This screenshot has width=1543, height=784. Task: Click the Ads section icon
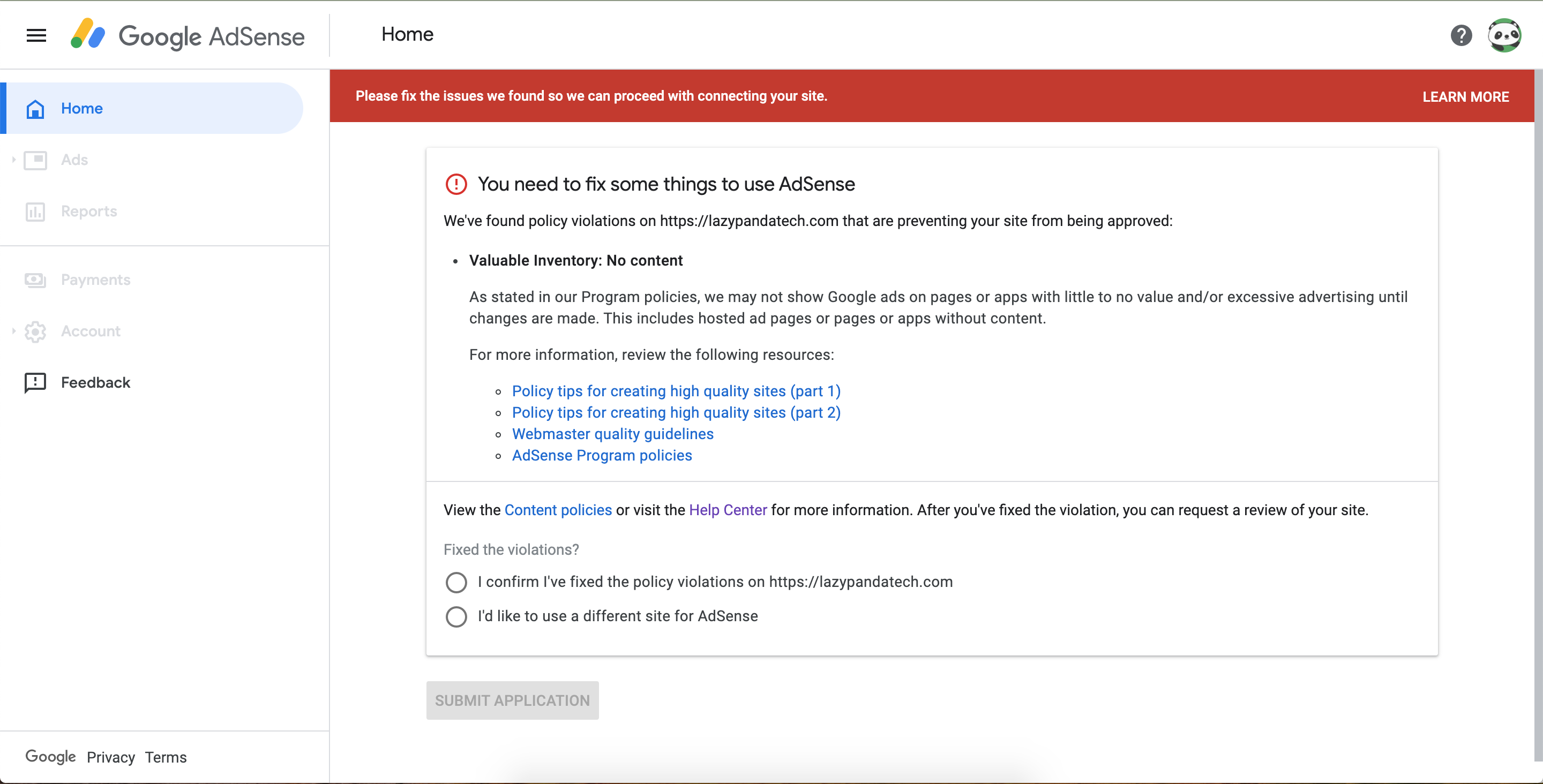[35, 159]
